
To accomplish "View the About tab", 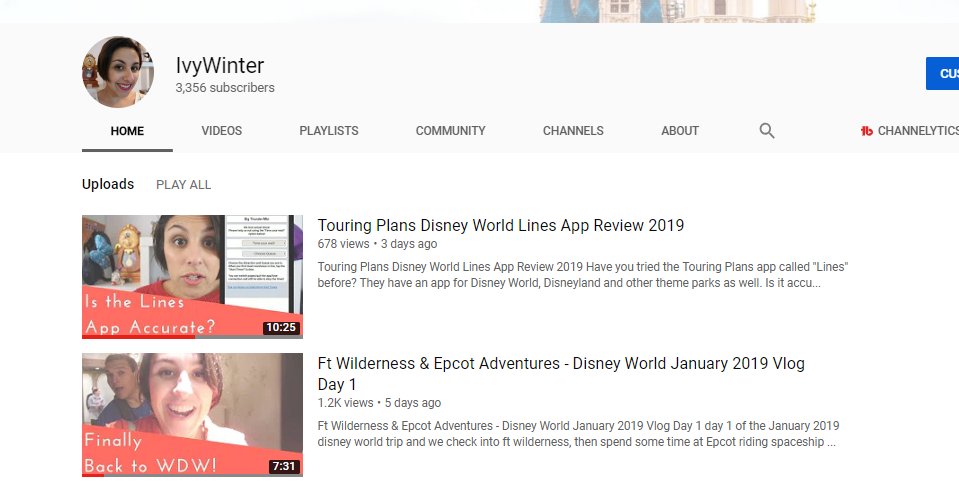I will pos(680,131).
